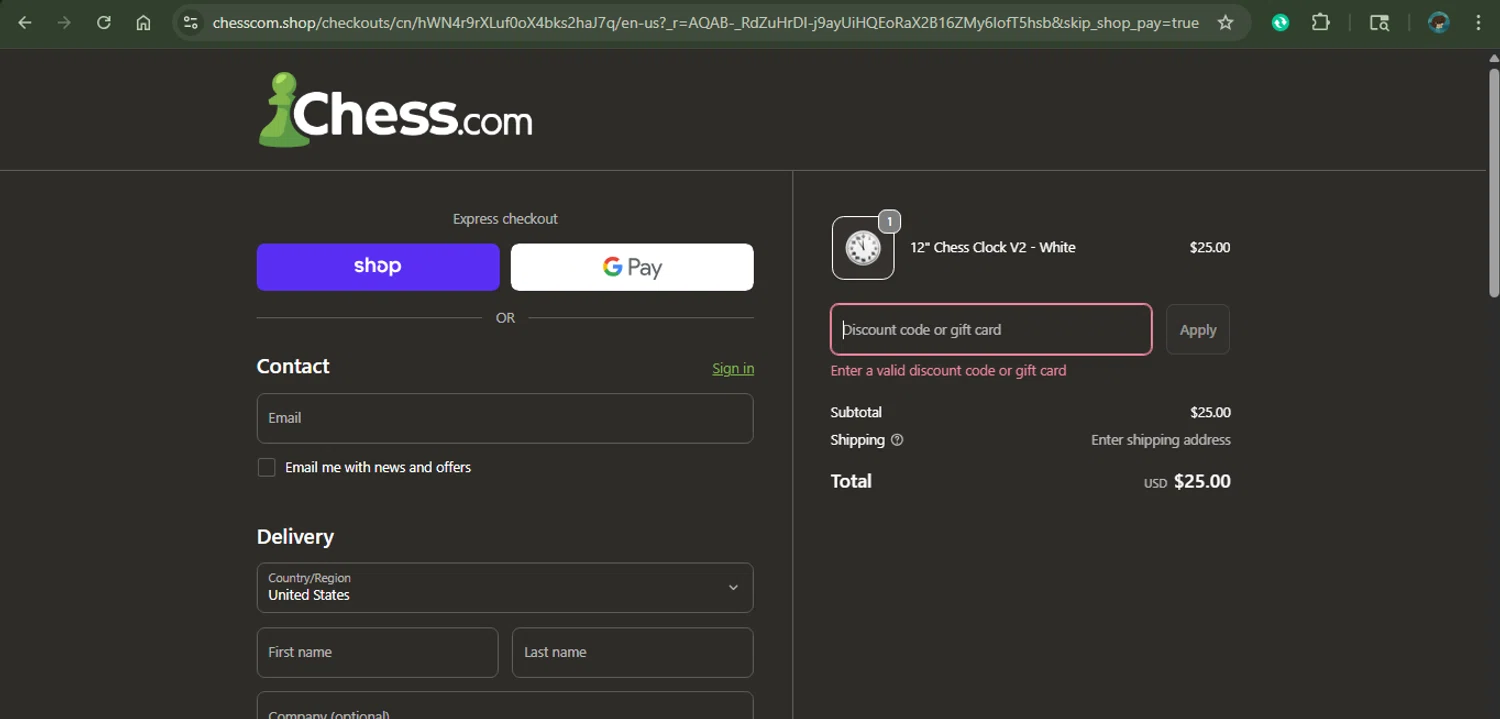
Task: Click the chess clock product thumbnail
Action: (x=863, y=248)
